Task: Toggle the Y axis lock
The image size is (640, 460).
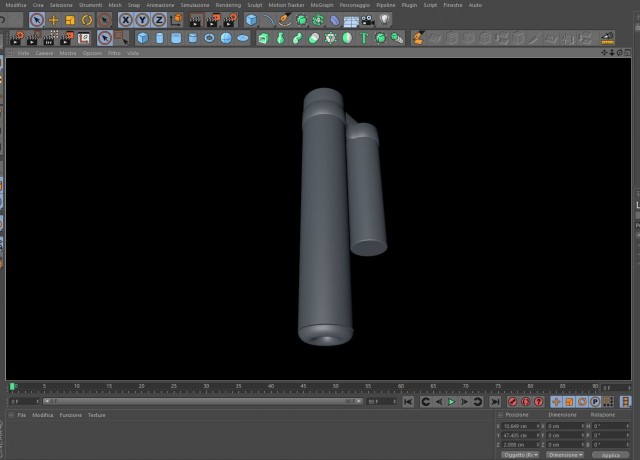Action: (142, 20)
